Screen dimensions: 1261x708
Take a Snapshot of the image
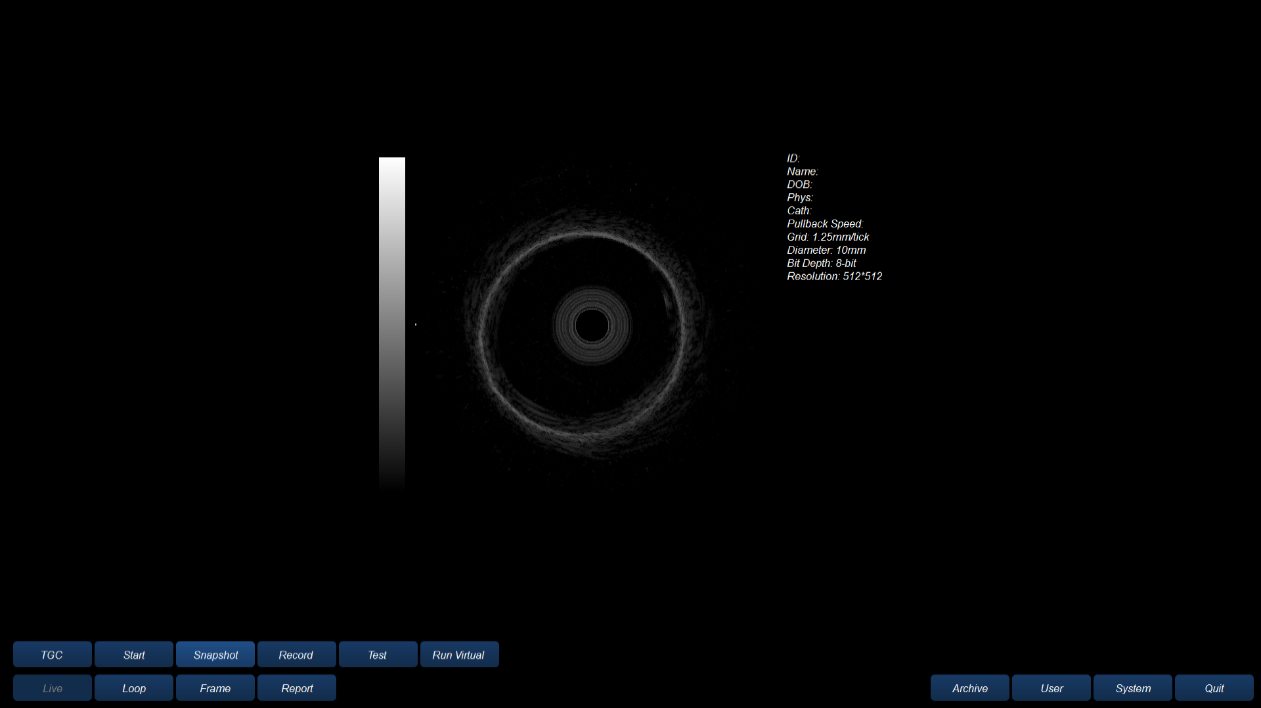(x=215, y=655)
